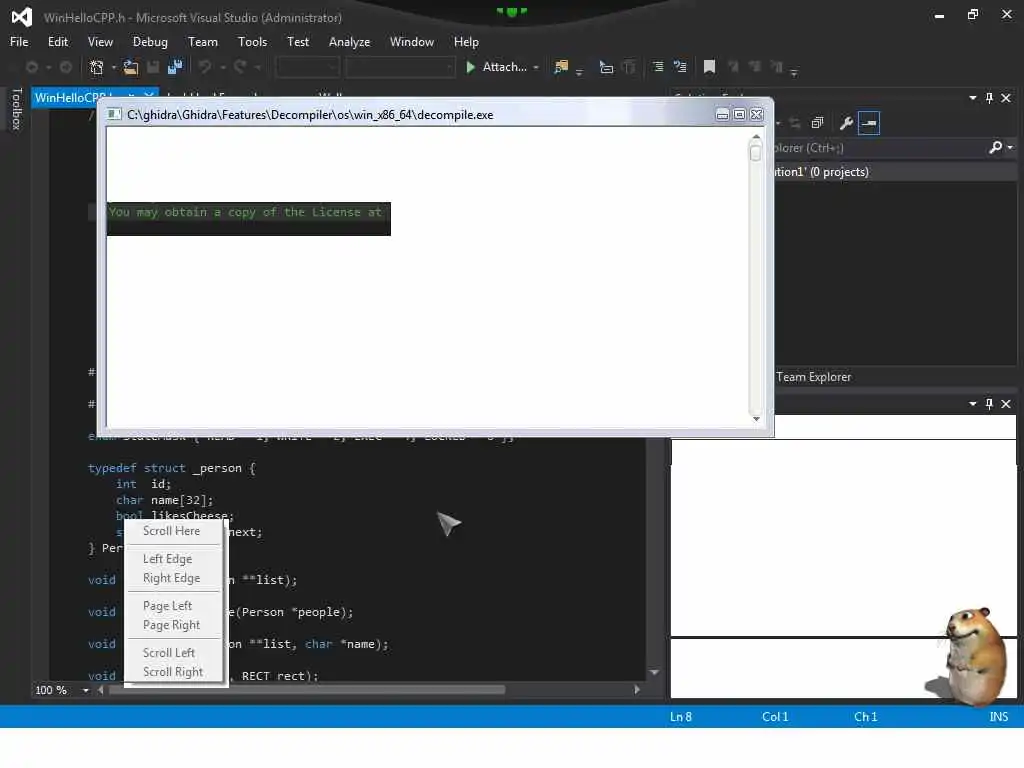This screenshot has width=1024, height=768.
Task: Open the Team menu
Action: click(x=202, y=42)
